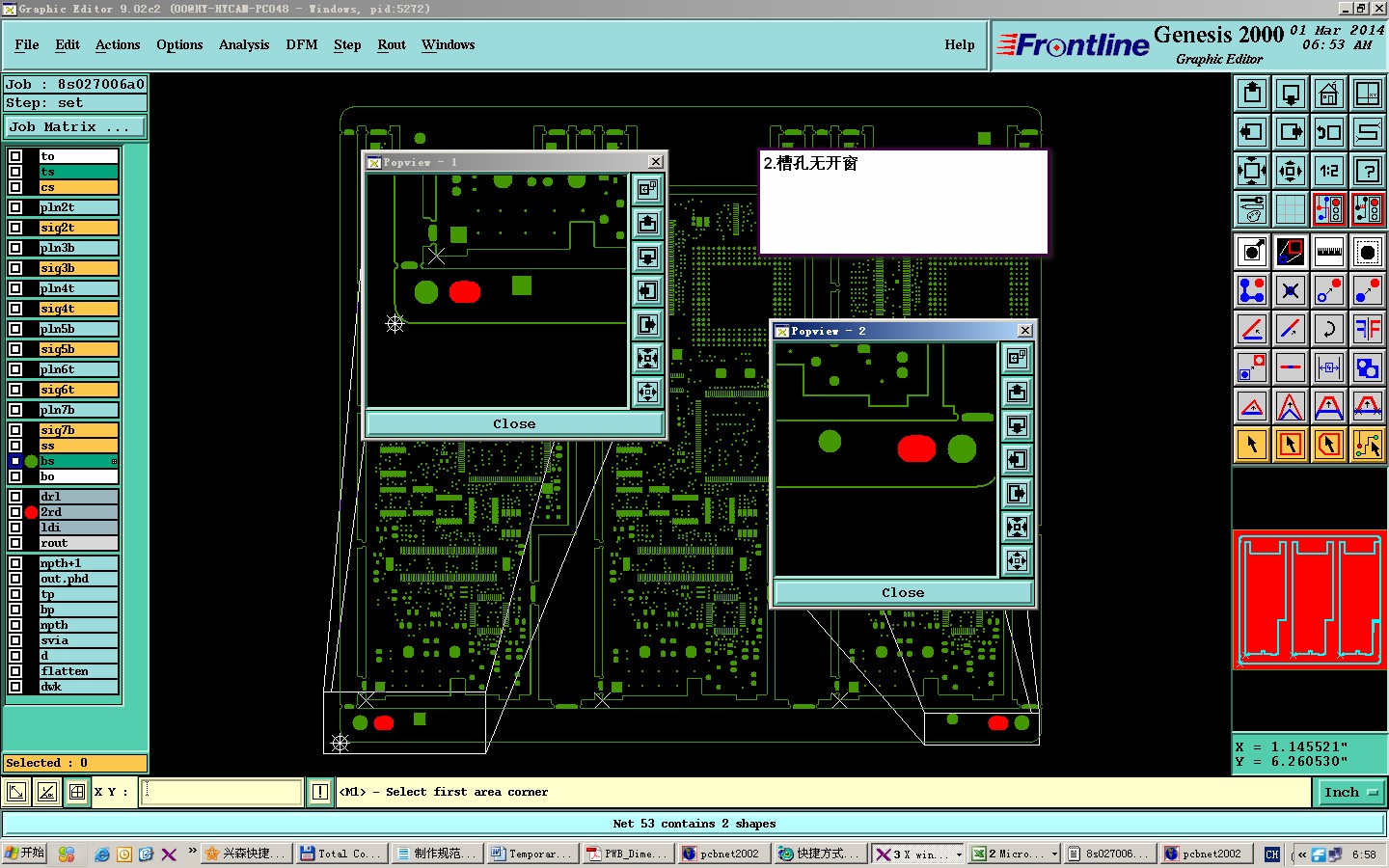
Task: Expand the '2 Micro...' taskbar group arrow
Action: click(1054, 854)
